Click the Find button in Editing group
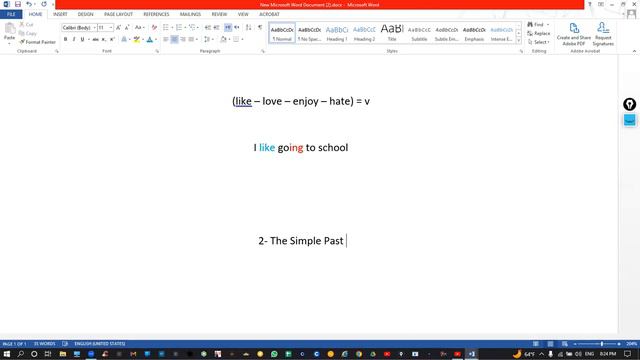640x360 pixels. [536, 24]
